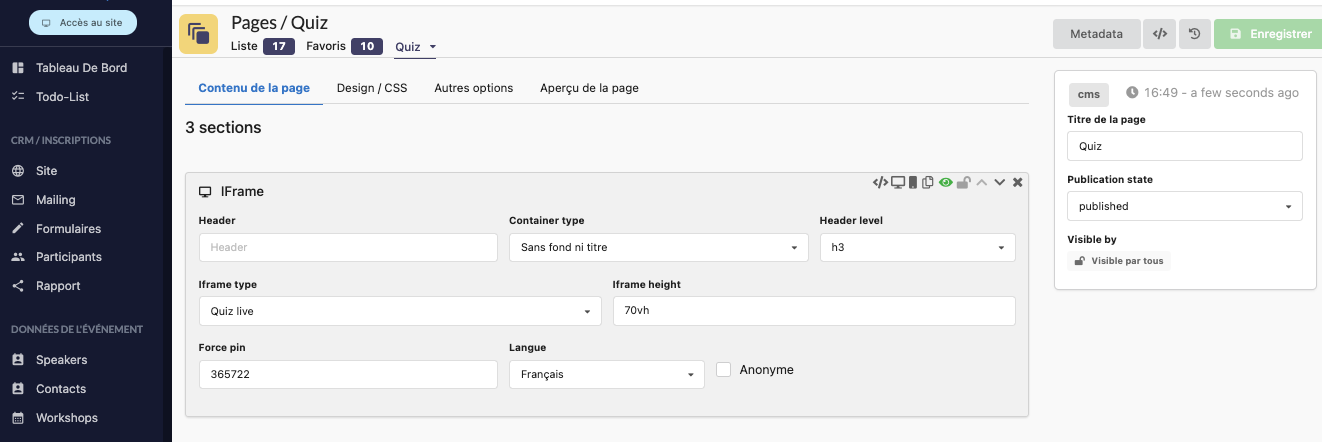Open the Container type dropdown

tap(658, 247)
